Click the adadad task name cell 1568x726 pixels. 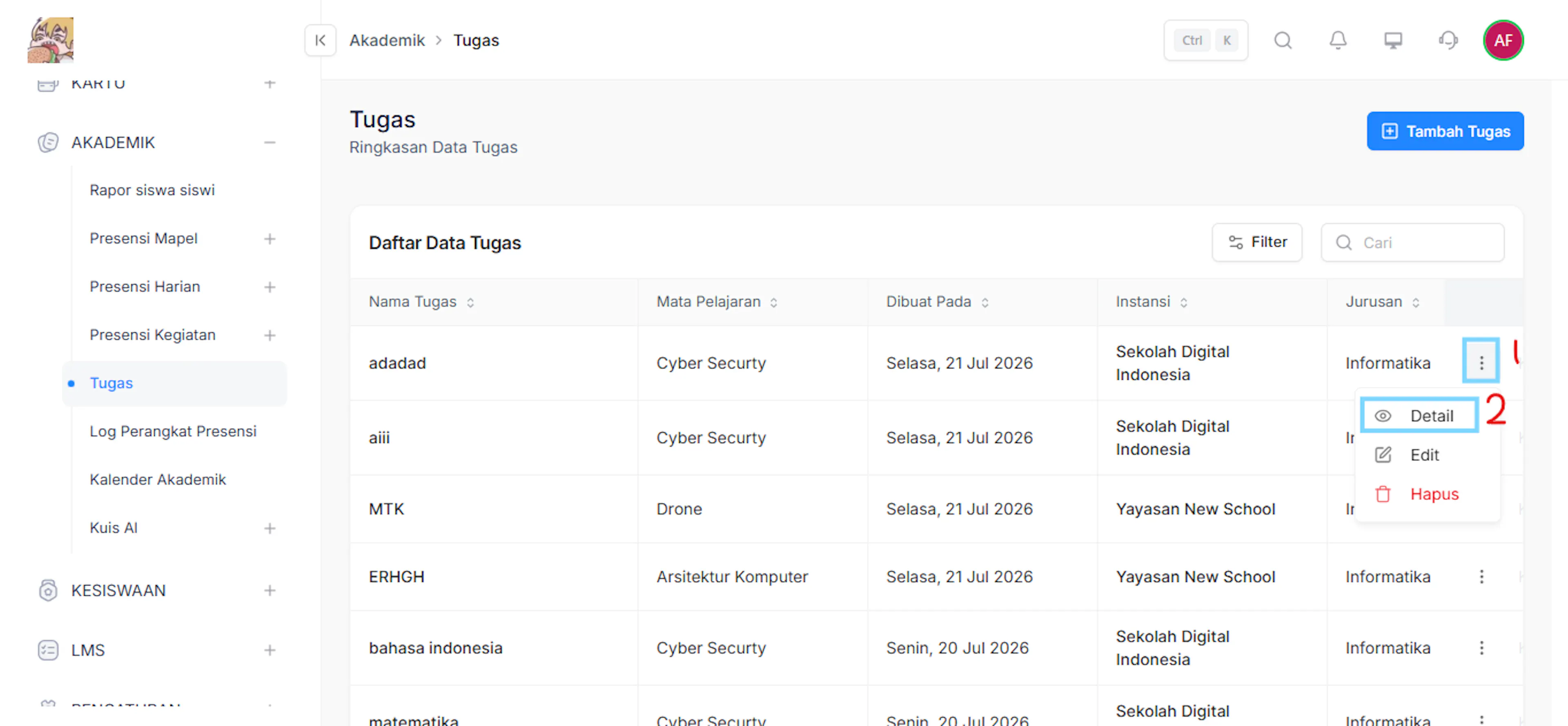(397, 363)
